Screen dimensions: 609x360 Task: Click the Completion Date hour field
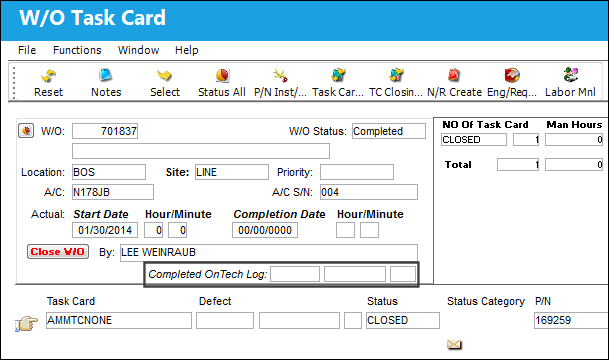tap(345, 230)
